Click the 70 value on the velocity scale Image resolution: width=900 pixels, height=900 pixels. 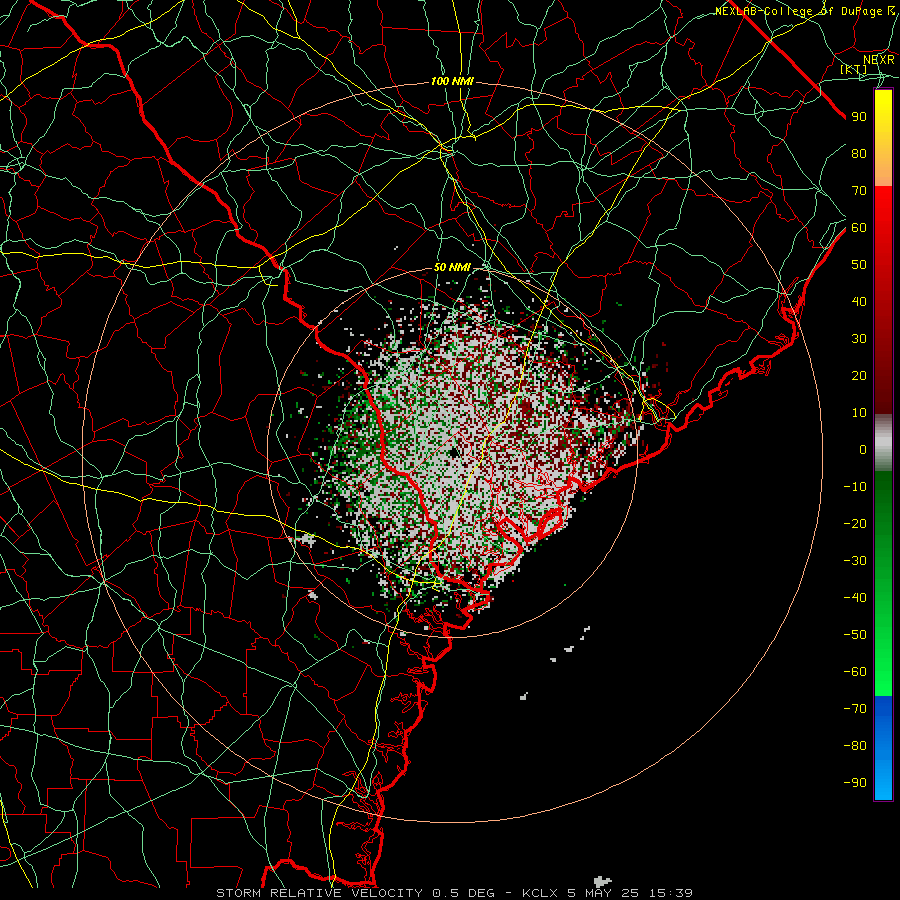[859, 191]
